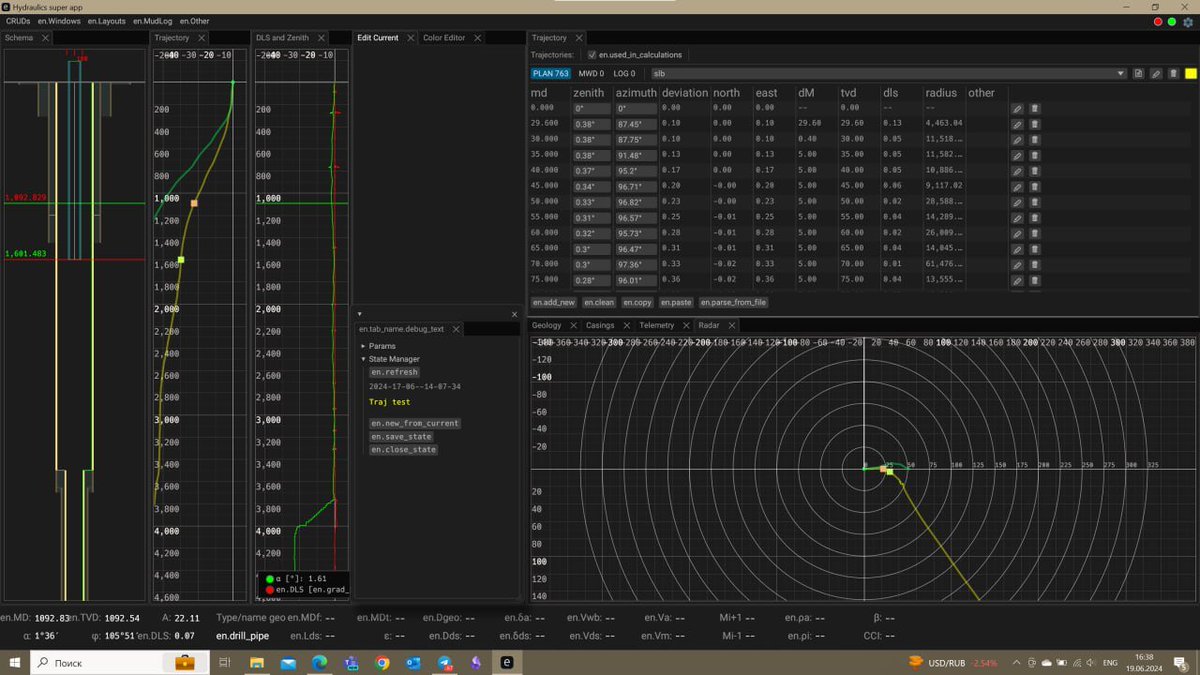
Task: Click the pencil icon next to slb dropdown
Action: (1156, 73)
